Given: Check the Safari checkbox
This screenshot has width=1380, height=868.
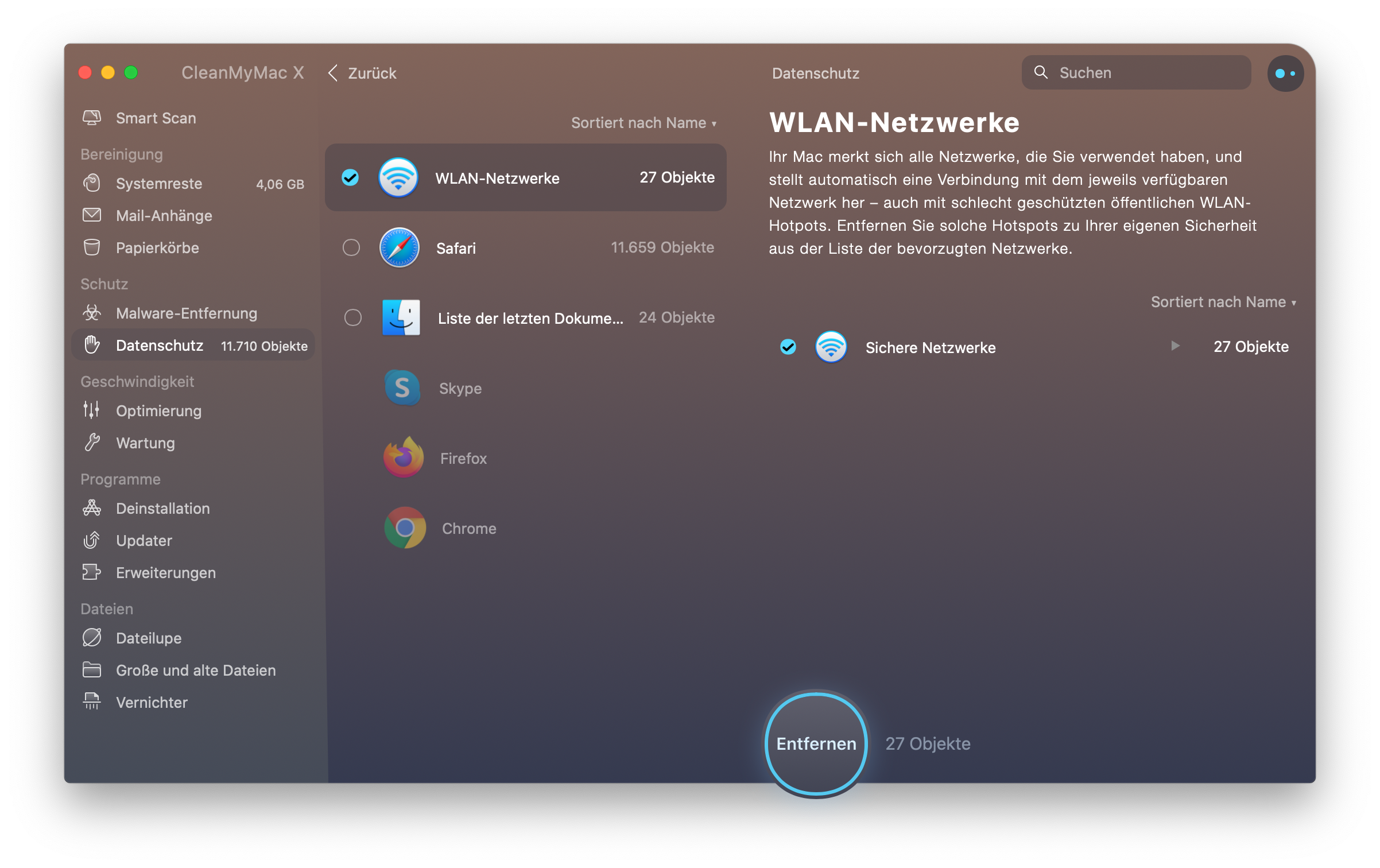Looking at the screenshot, I should tap(351, 247).
